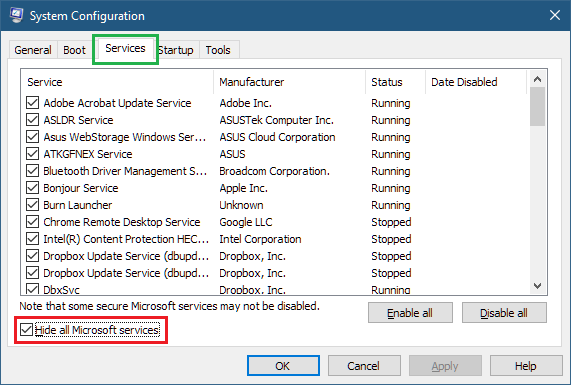
Task: Sort by the Manufacturer column header
Action: pos(290,82)
